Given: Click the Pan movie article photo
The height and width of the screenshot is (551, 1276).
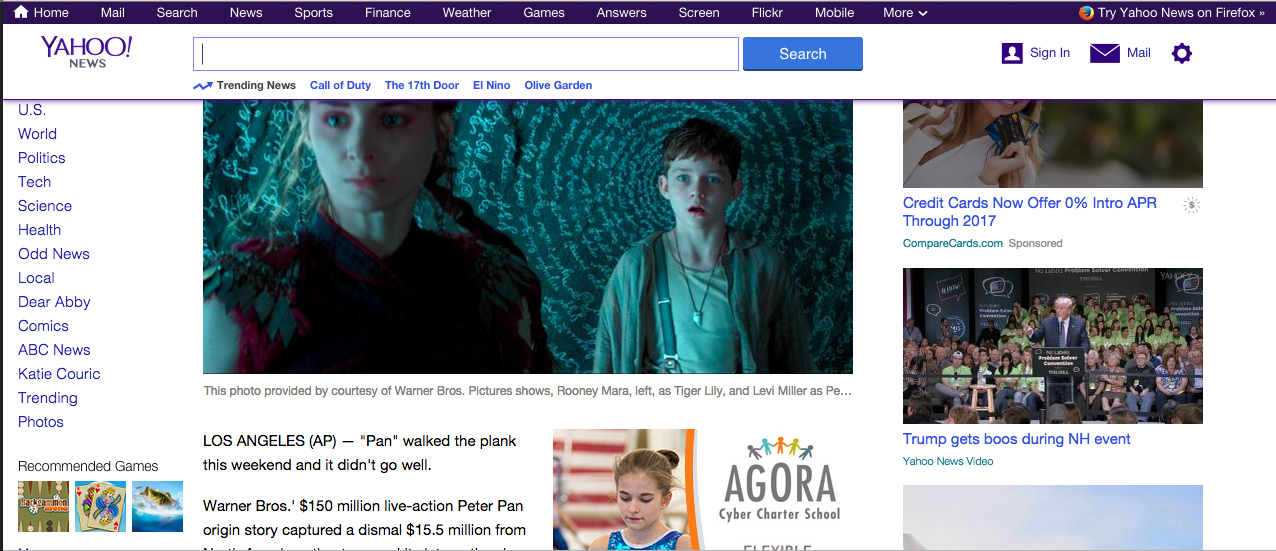Looking at the screenshot, I should [x=528, y=237].
